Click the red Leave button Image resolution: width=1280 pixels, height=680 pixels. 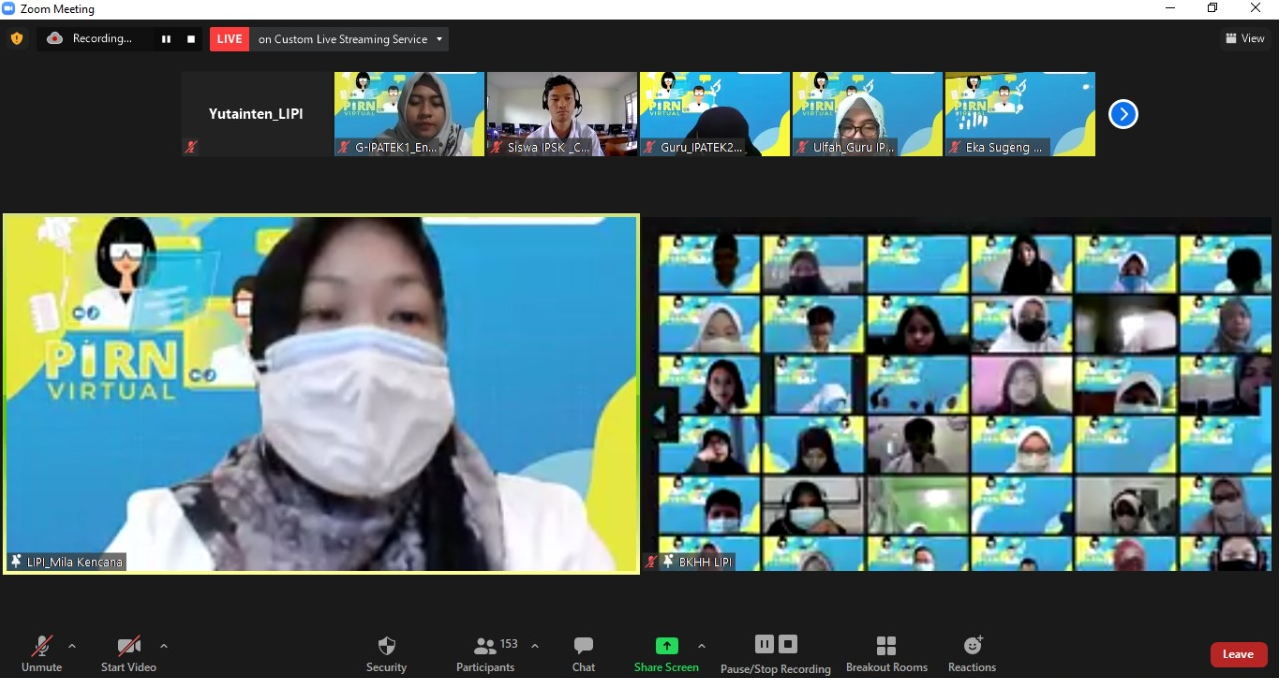pos(1238,654)
